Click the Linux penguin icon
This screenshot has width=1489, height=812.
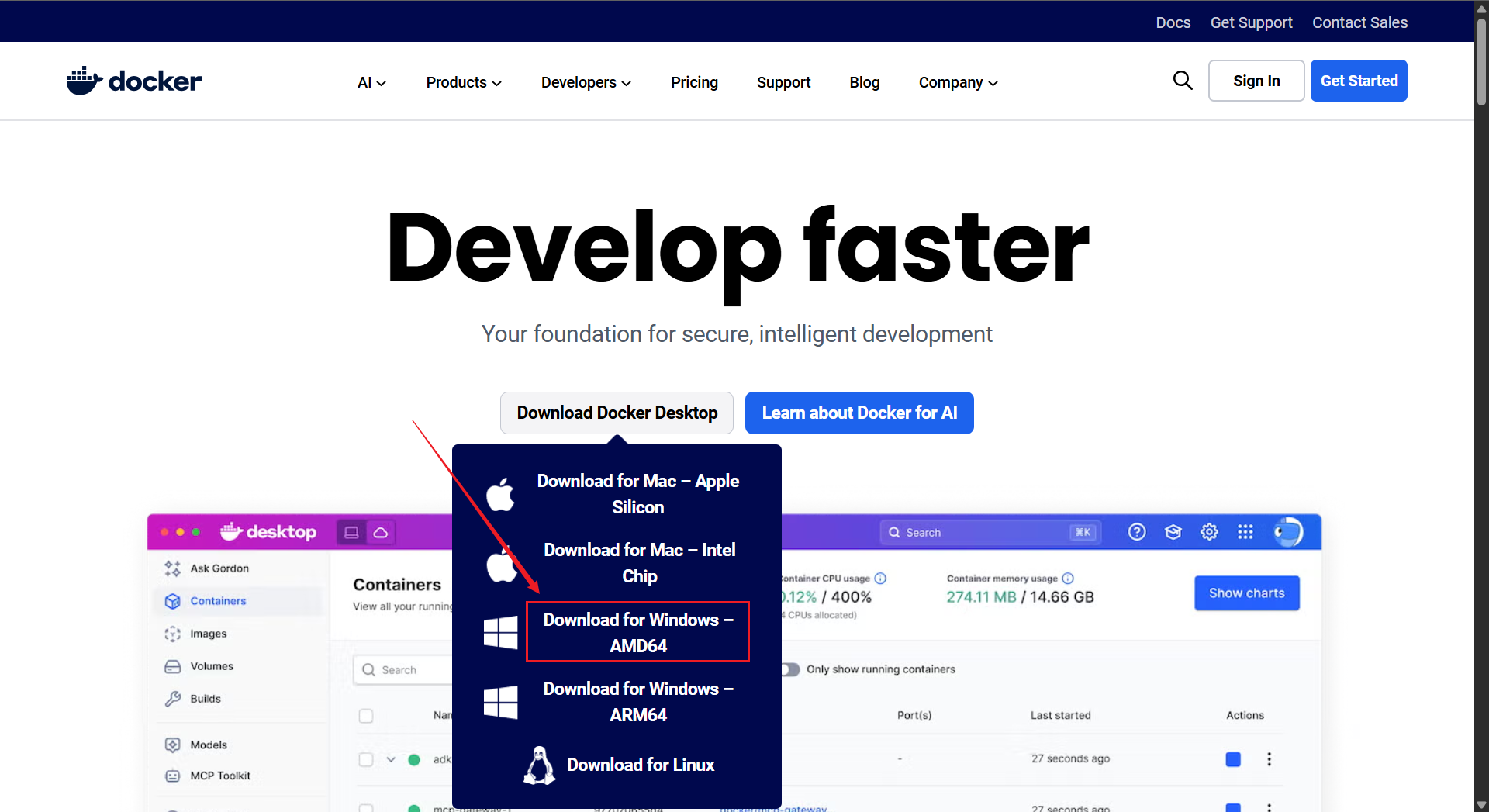click(540, 765)
